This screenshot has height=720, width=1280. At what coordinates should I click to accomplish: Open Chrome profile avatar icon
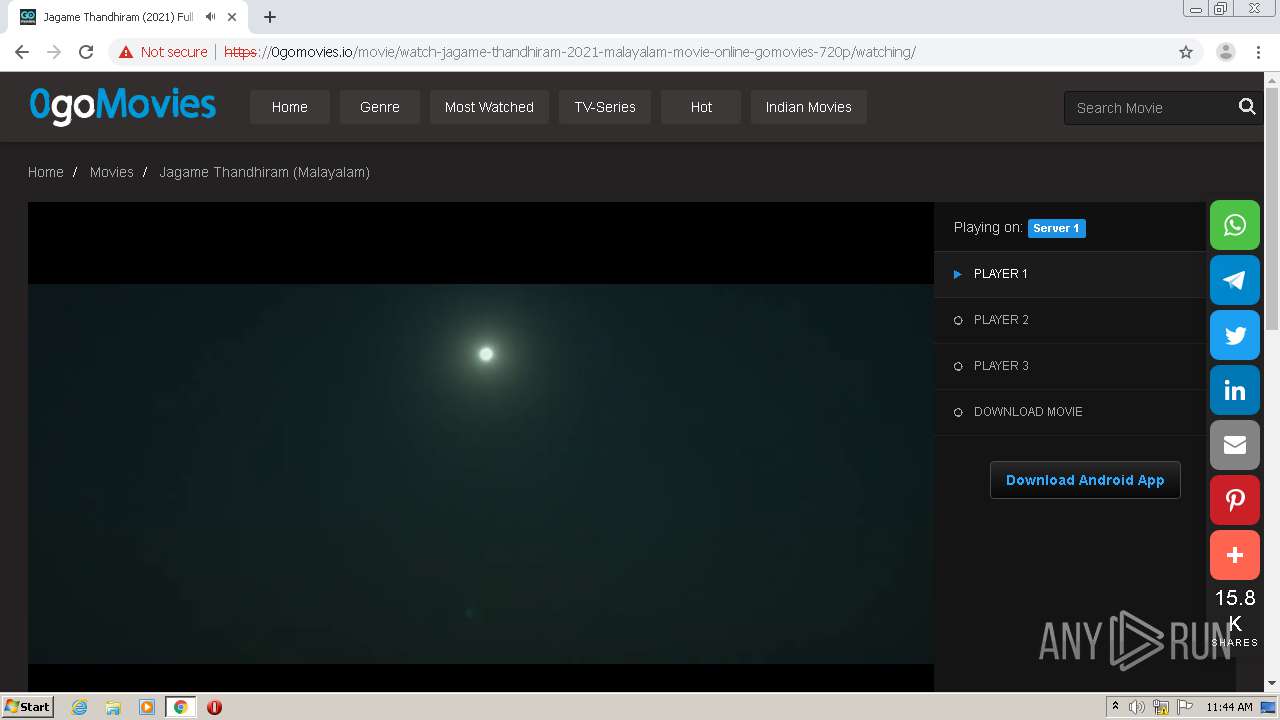click(1225, 52)
